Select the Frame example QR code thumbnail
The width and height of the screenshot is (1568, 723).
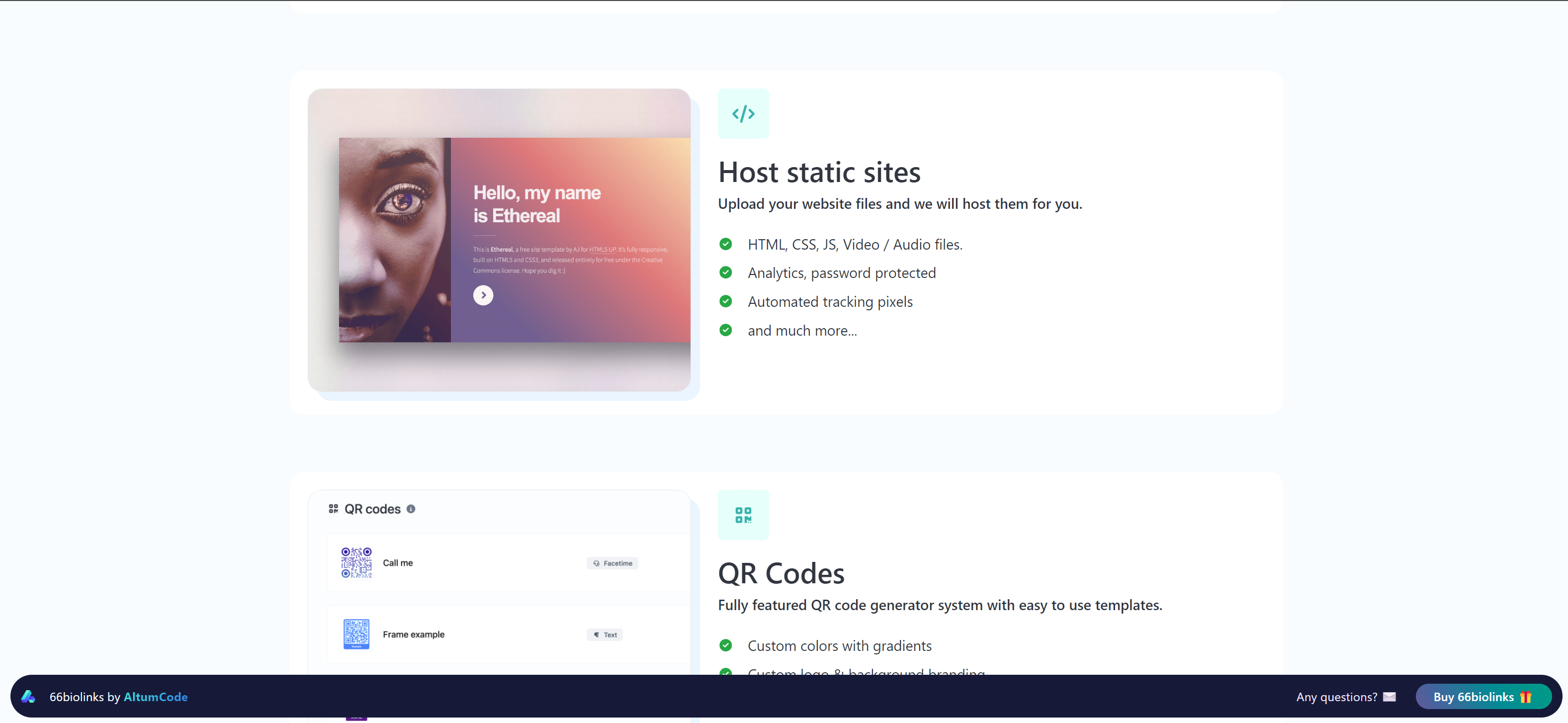(356, 634)
